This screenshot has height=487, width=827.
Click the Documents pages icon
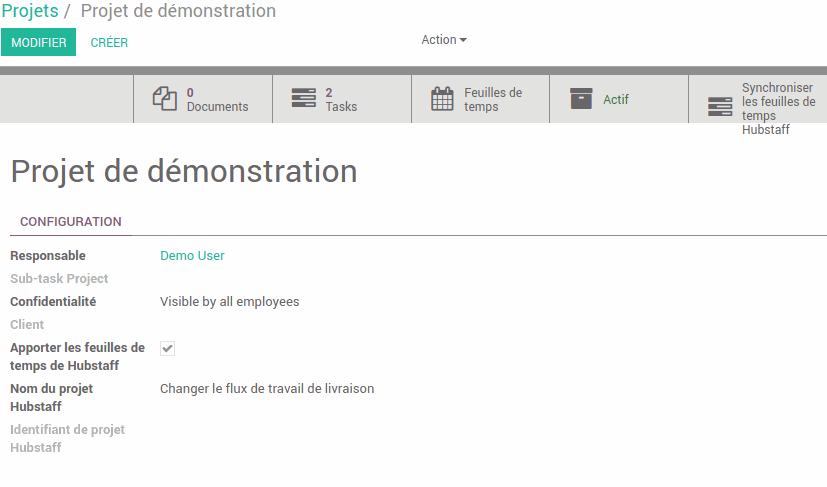point(165,99)
